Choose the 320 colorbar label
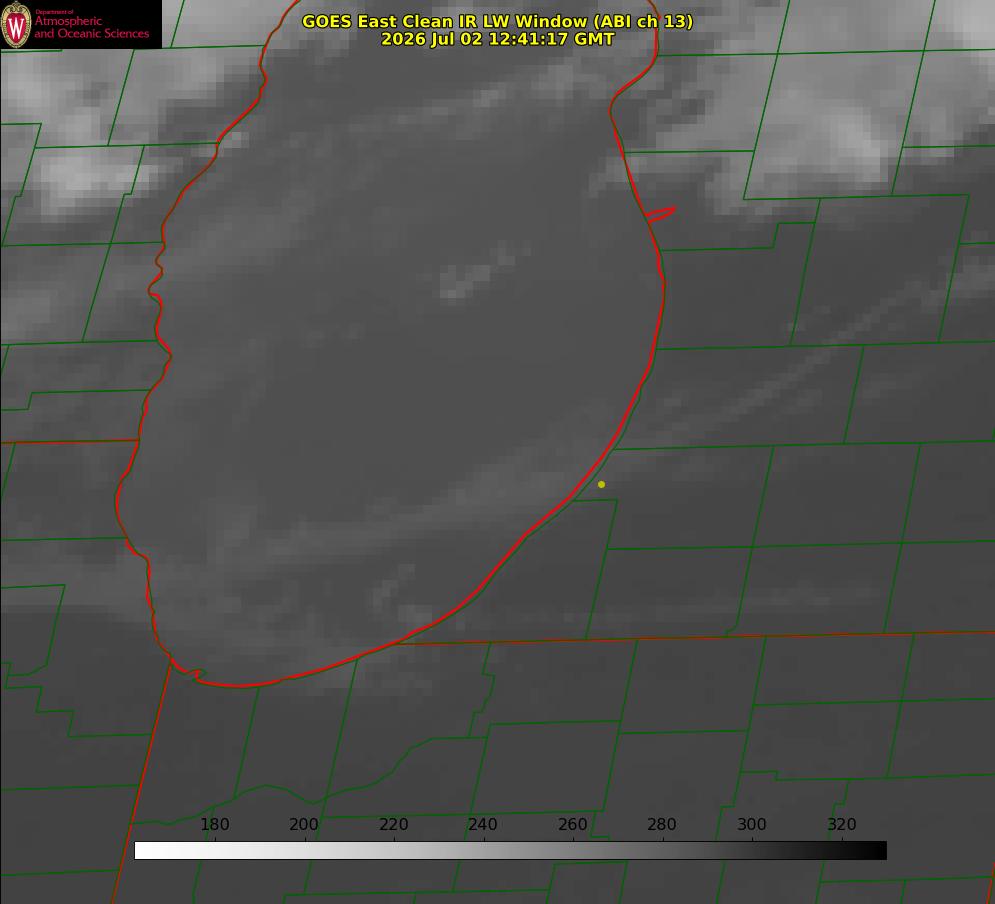 coord(841,824)
